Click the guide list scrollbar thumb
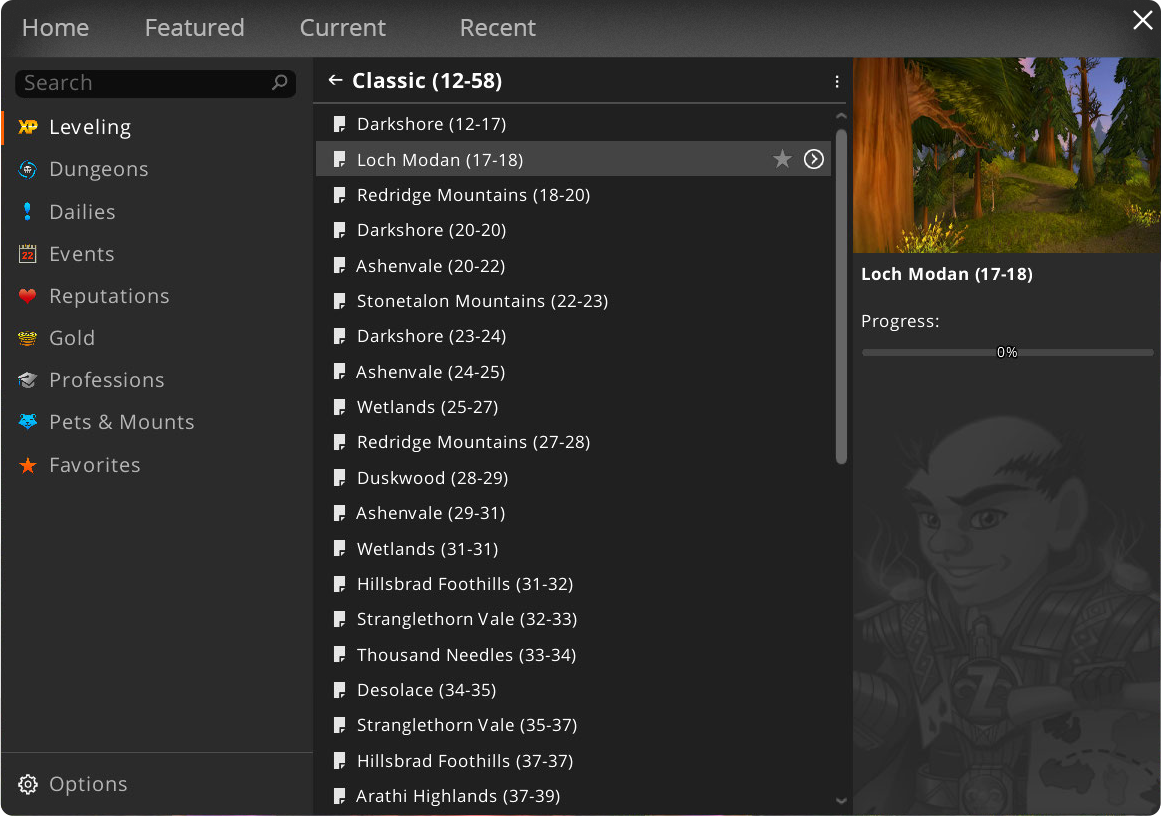Viewport: 1161px width, 816px height. tap(841, 296)
